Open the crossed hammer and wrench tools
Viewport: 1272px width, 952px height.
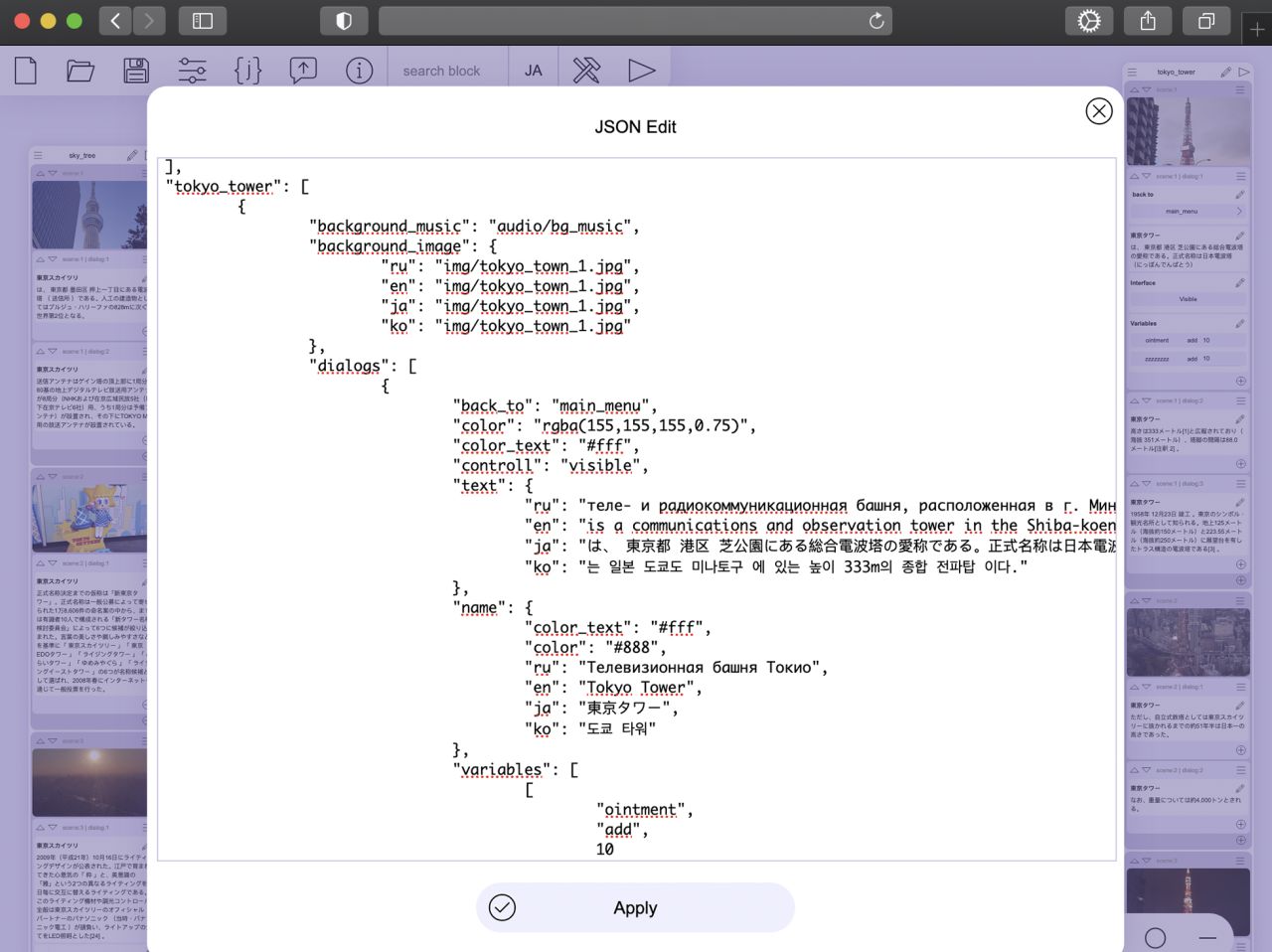[586, 71]
